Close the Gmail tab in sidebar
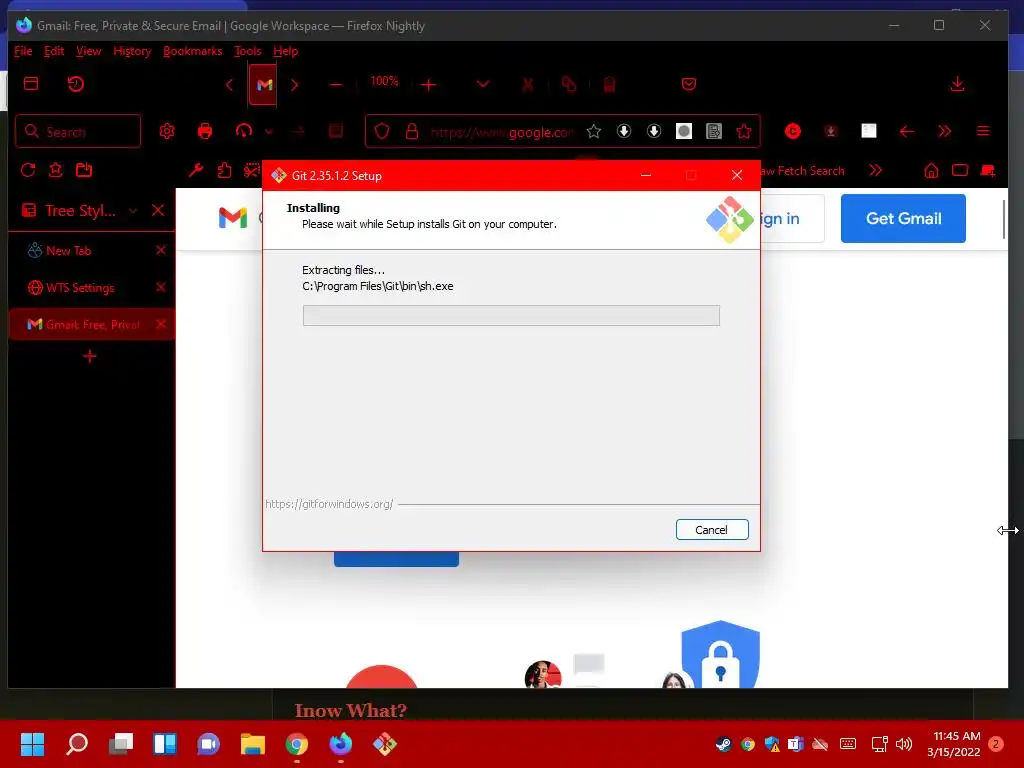Image resolution: width=1024 pixels, height=768 pixels. click(x=161, y=324)
